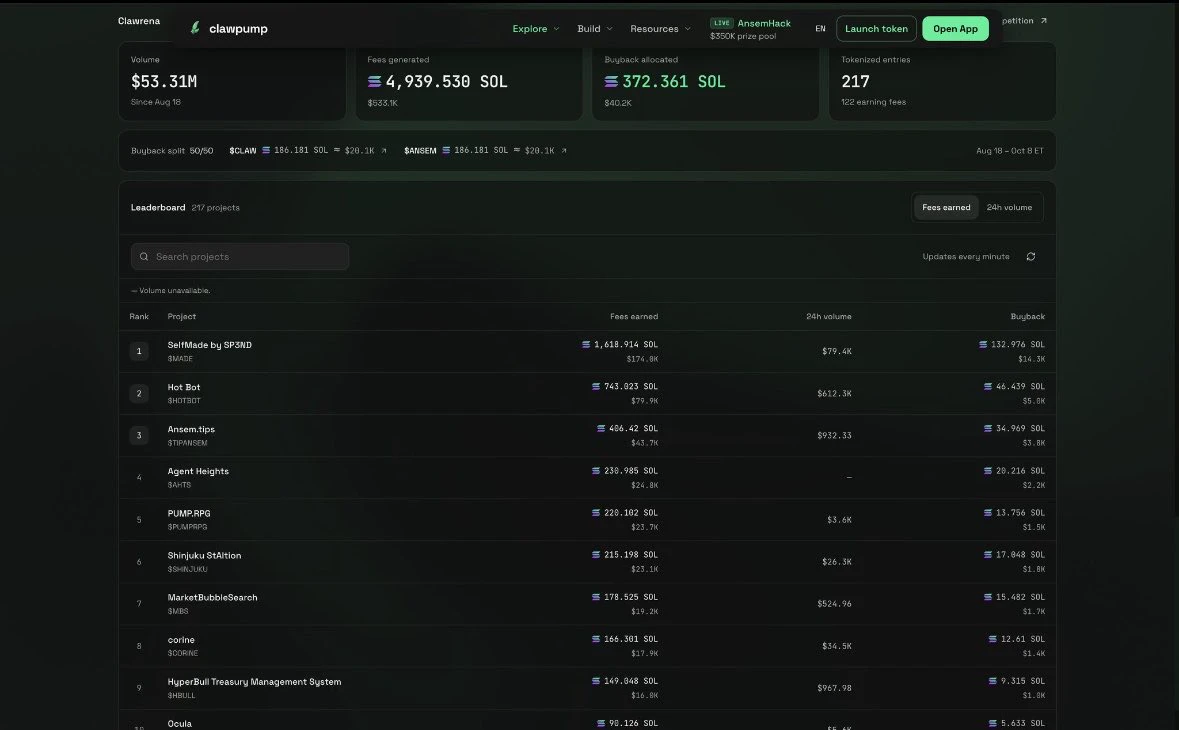Image resolution: width=1179 pixels, height=730 pixels.
Task: Refresh the leaderboard with the reload icon
Action: coord(1031,256)
